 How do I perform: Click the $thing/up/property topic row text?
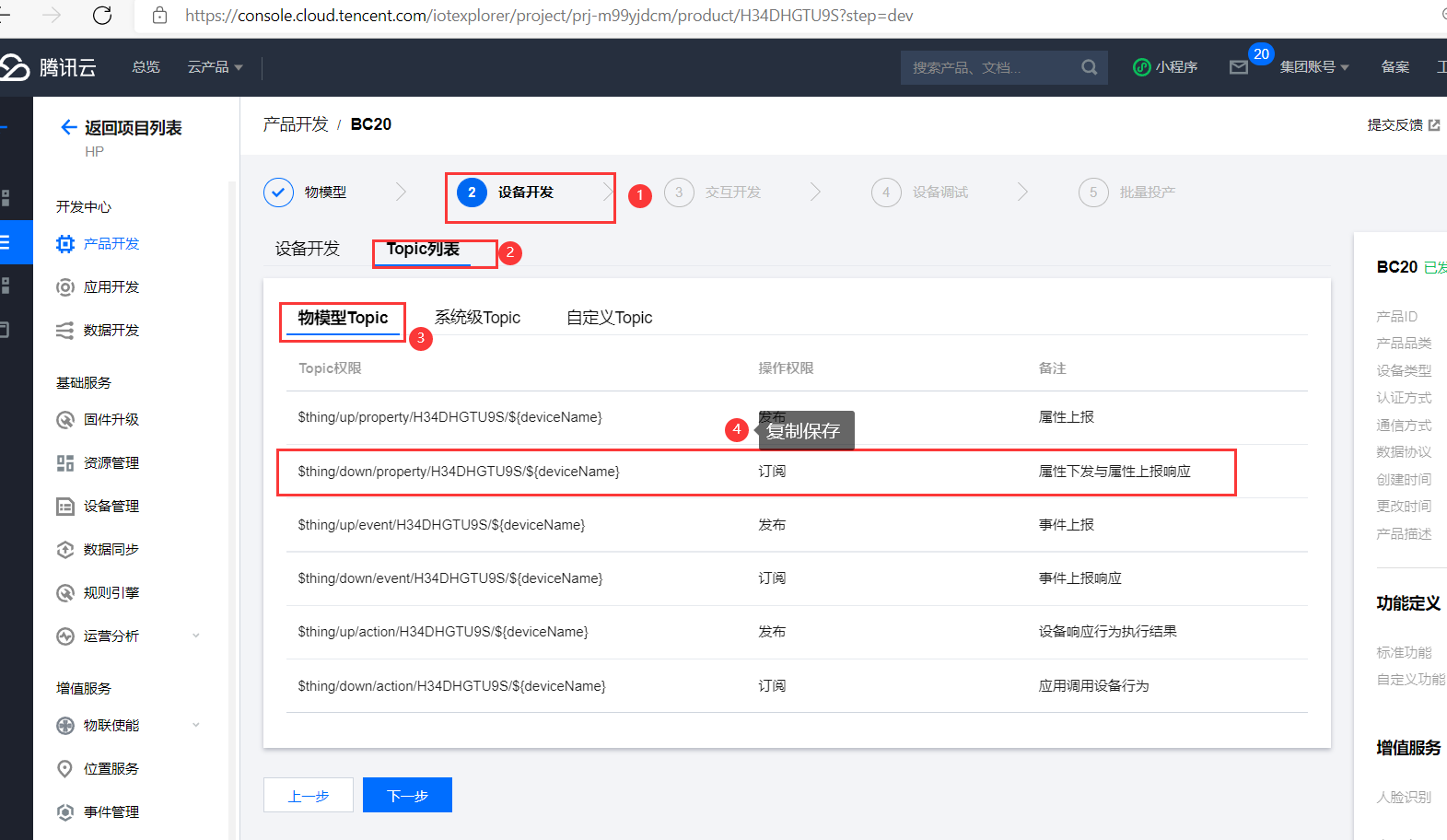pyautogui.click(x=449, y=417)
